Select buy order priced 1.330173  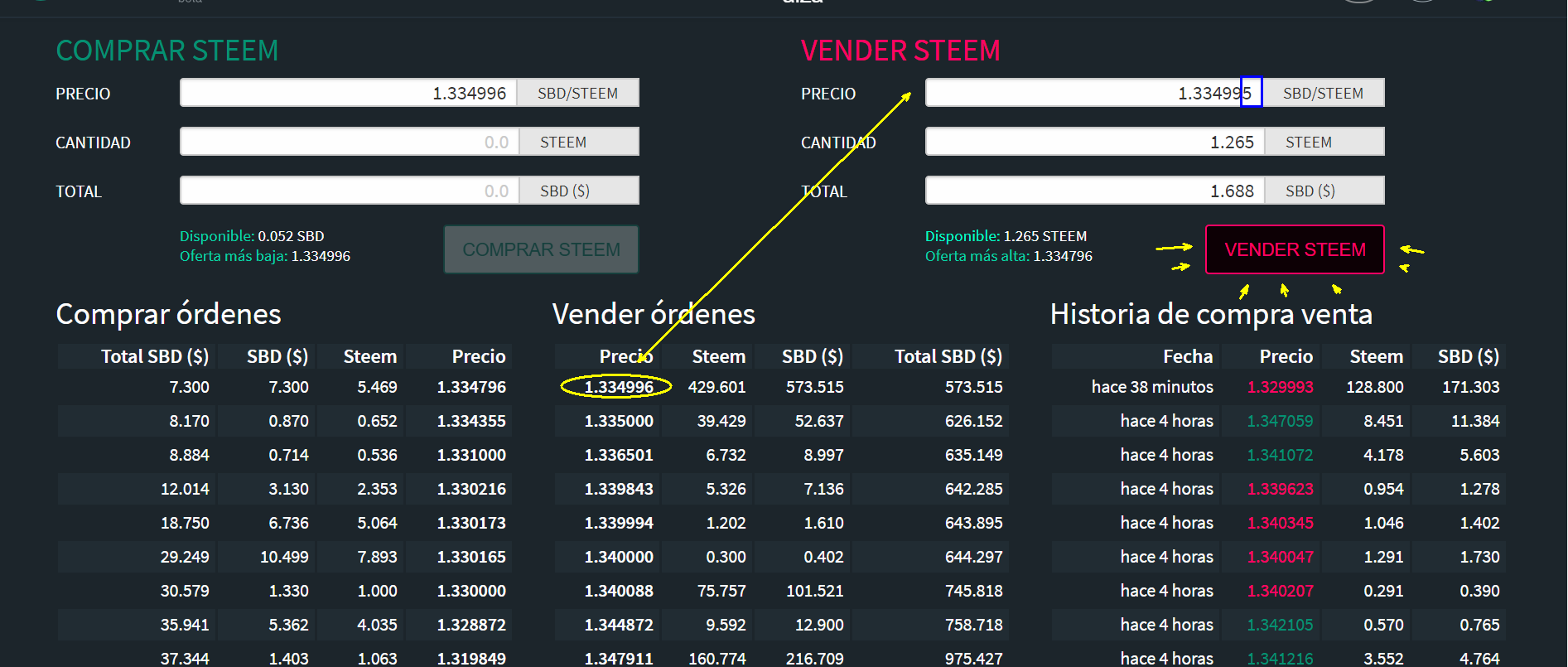tap(285, 523)
